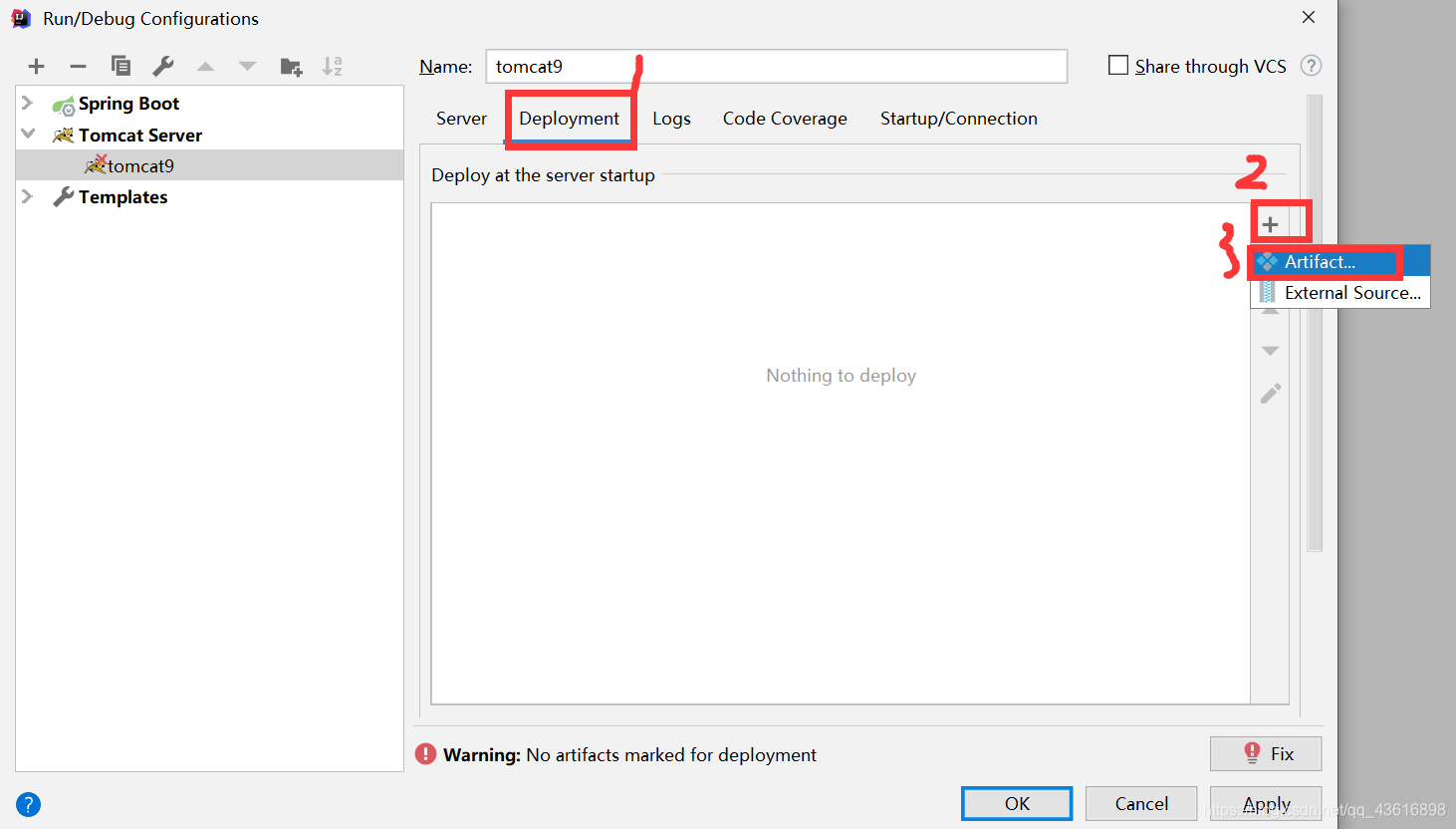Open edit templates wrench icon in toolbar
This screenshot has height=829, width=1456.
tap(163, 66)
